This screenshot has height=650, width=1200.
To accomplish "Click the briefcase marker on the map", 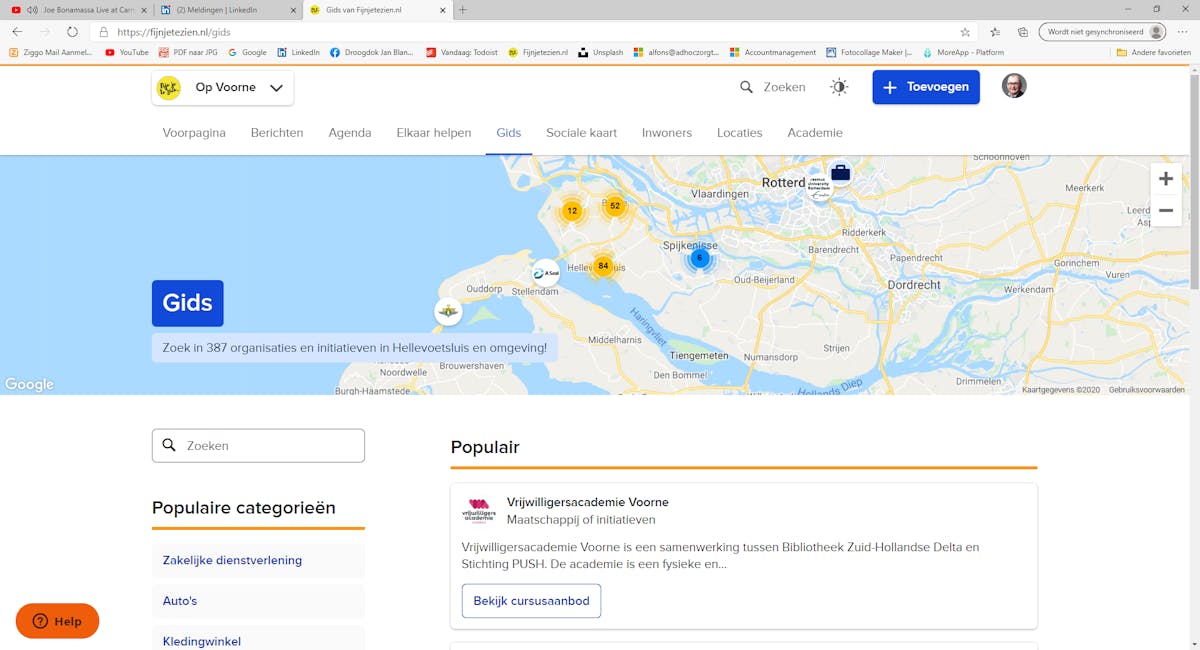I will click(x=840, y=173).
